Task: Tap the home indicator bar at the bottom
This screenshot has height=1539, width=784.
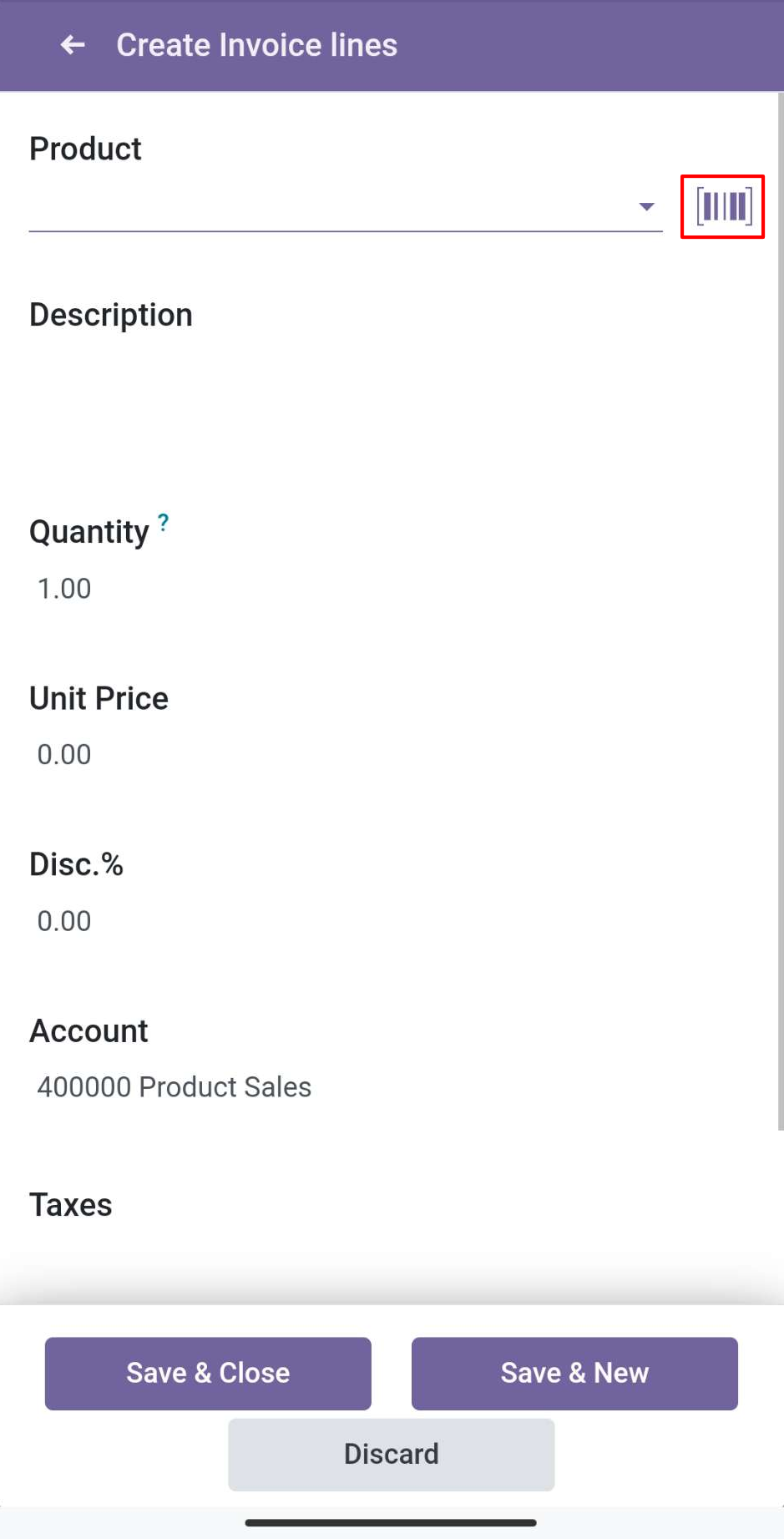Action: coord(391,1522)
